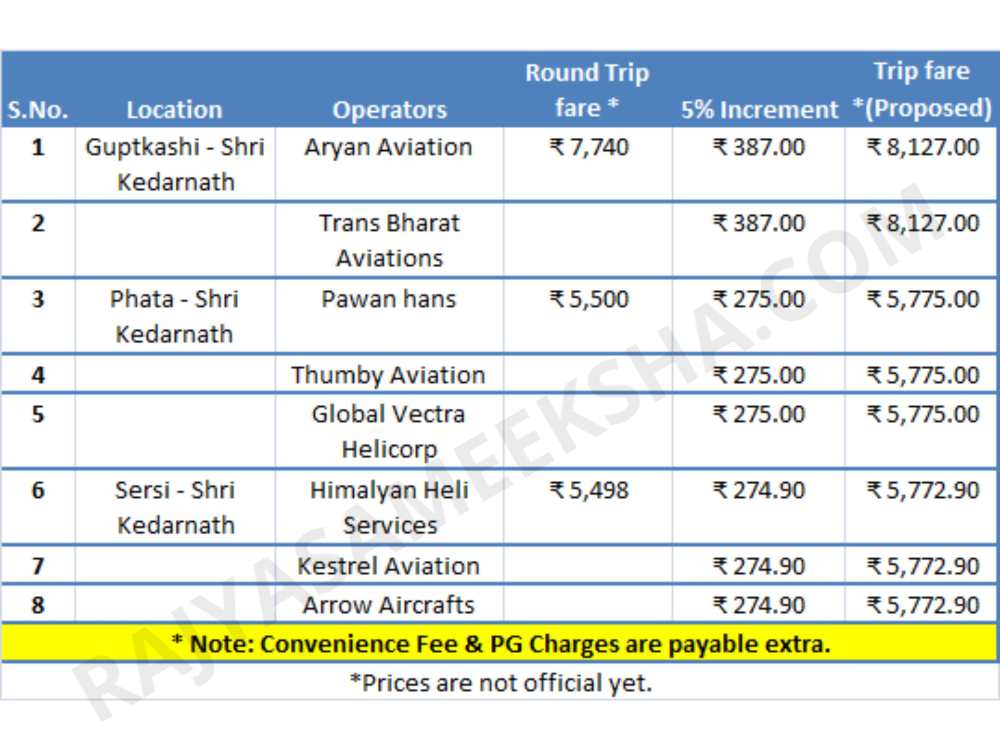This screenshot has width=1000, height=750.
Task: Click the ₹5,500 fare cell
Action: click(588, 299)
